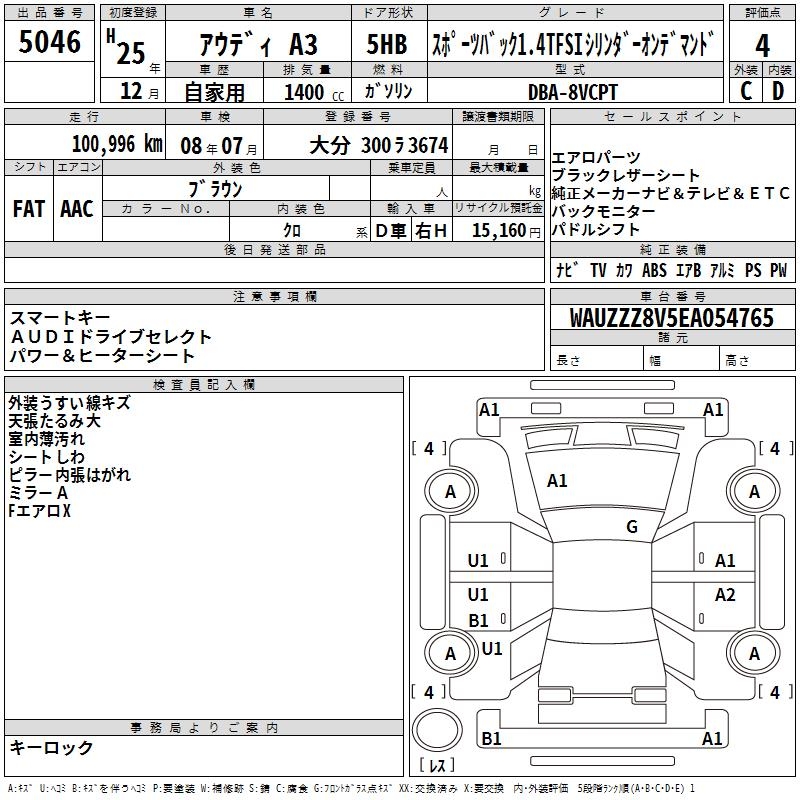This screenshot has width=800, height=800.
Task: Click sales point ブラックレザーシート
Action: tap(626, 175)
